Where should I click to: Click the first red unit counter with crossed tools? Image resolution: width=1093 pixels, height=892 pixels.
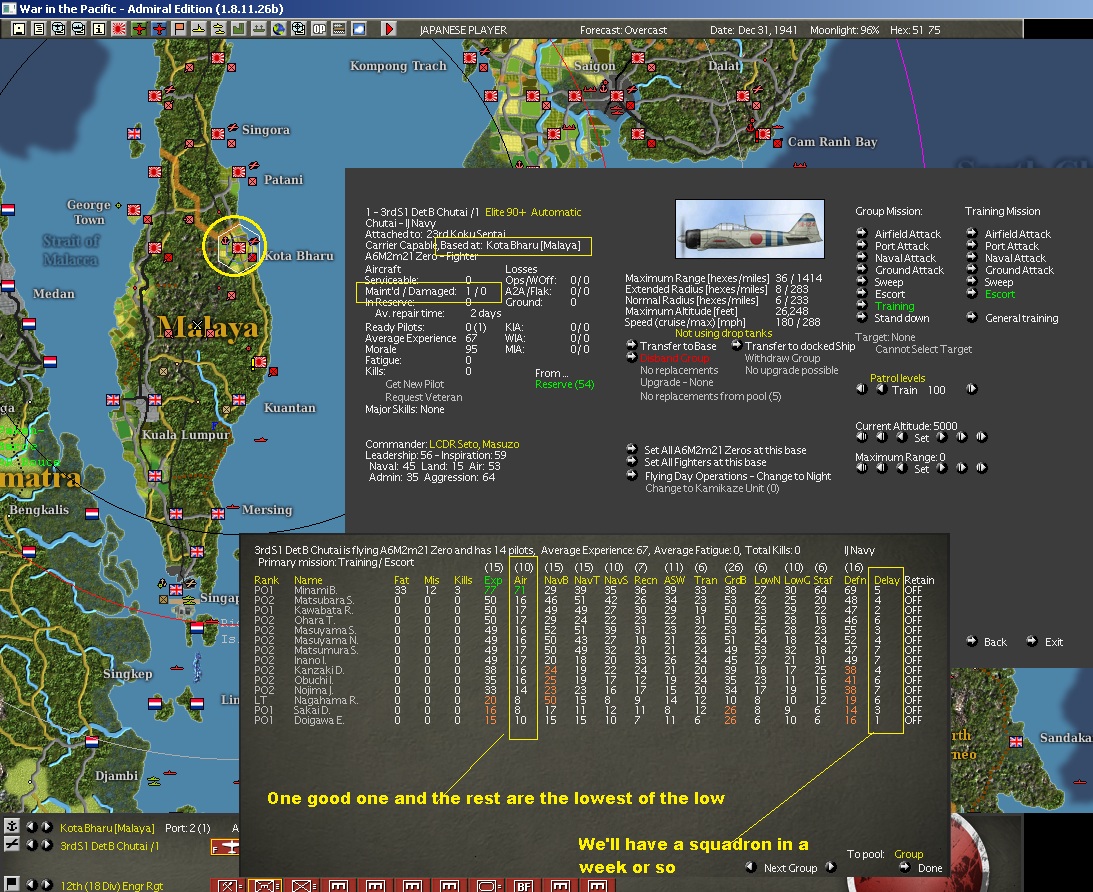tap(229, 886)
